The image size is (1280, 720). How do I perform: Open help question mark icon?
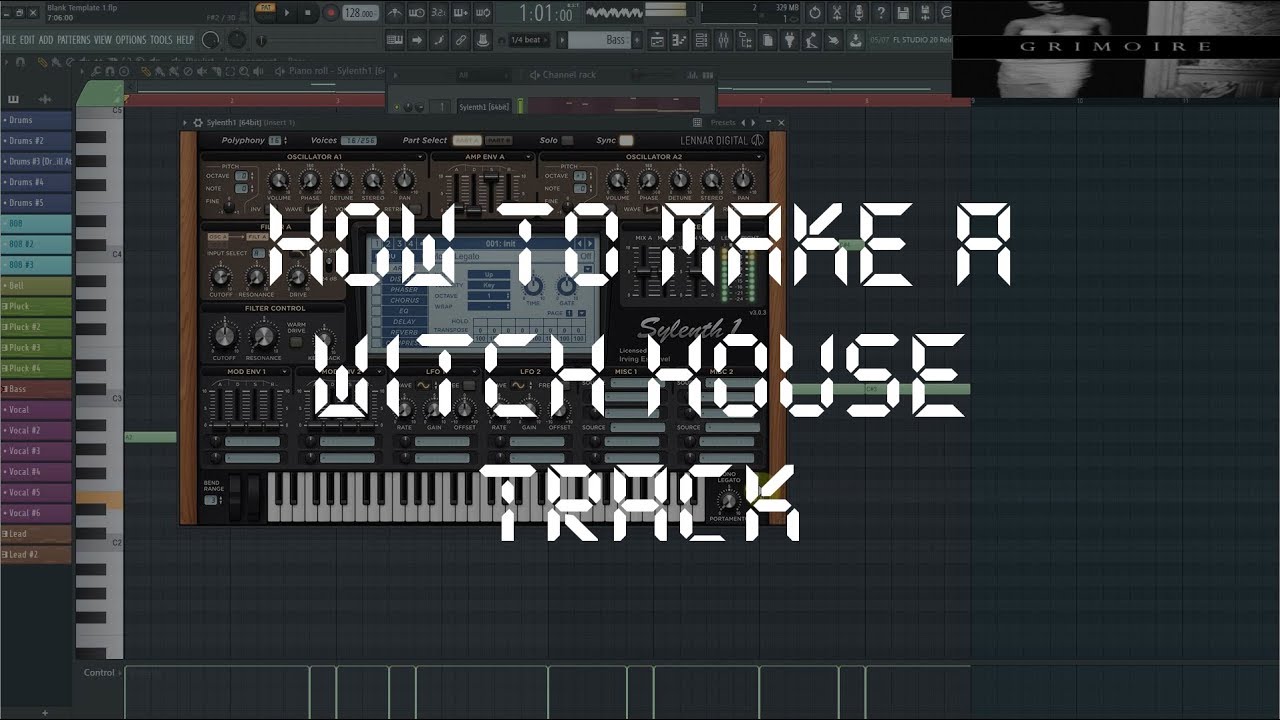881,12
